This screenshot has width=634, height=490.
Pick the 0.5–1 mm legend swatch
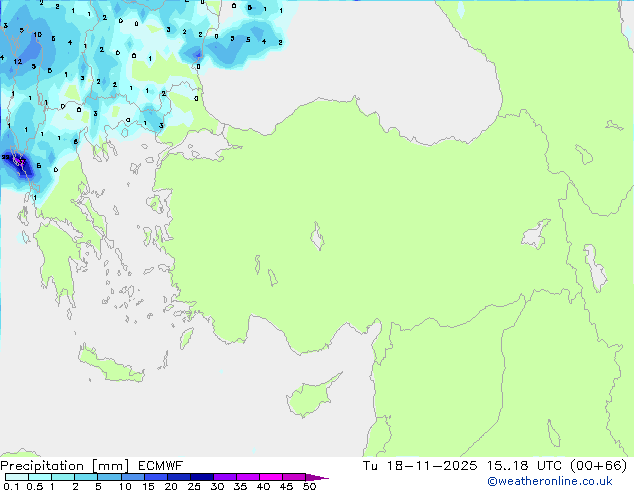(x=40, y=477)
